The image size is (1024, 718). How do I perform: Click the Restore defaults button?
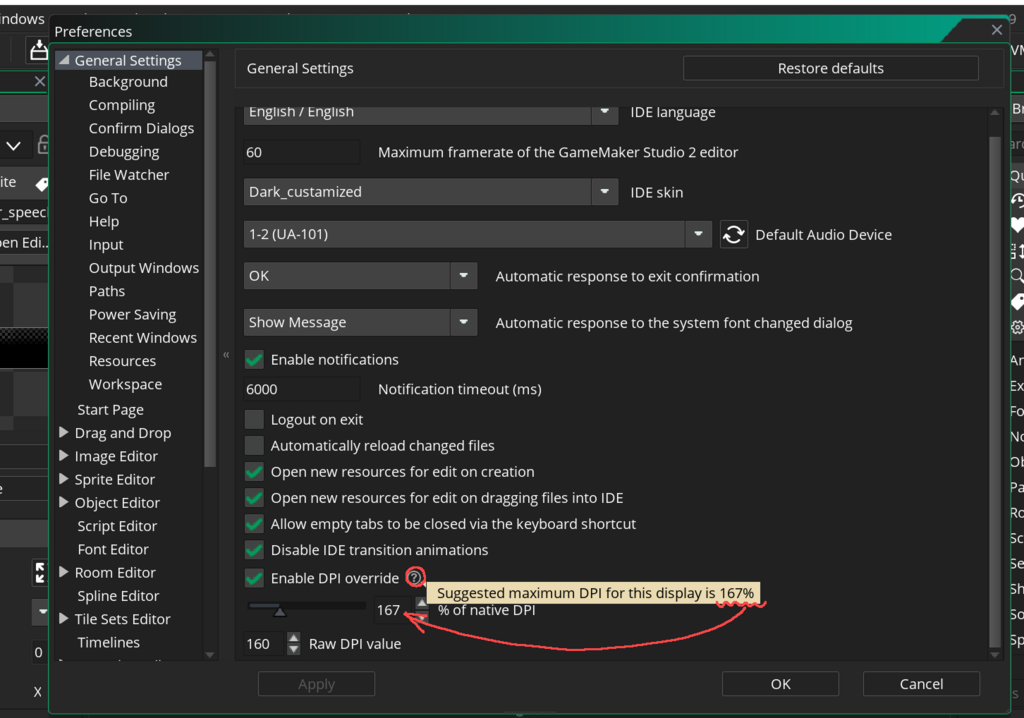pyautogui.click(x=830, y=68)
